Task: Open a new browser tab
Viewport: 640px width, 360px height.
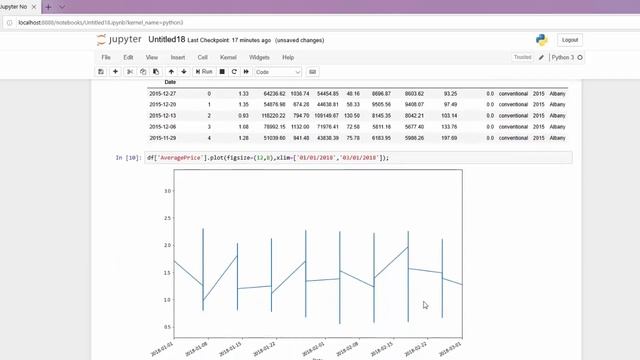Action: tap(48, 7)
